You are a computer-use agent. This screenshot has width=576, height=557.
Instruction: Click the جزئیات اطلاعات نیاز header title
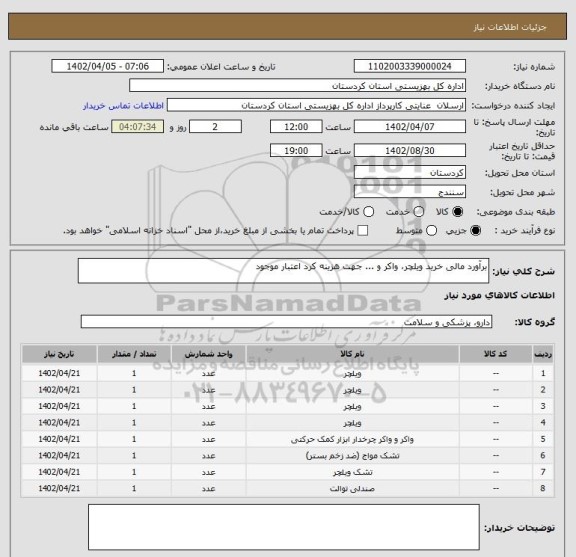pyautogui.click(x=510, y=27)
